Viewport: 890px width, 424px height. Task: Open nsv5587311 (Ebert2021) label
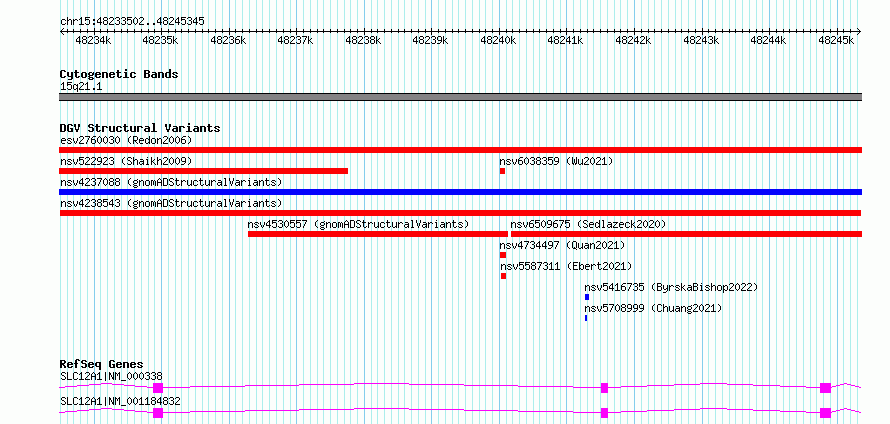(566, 266)
